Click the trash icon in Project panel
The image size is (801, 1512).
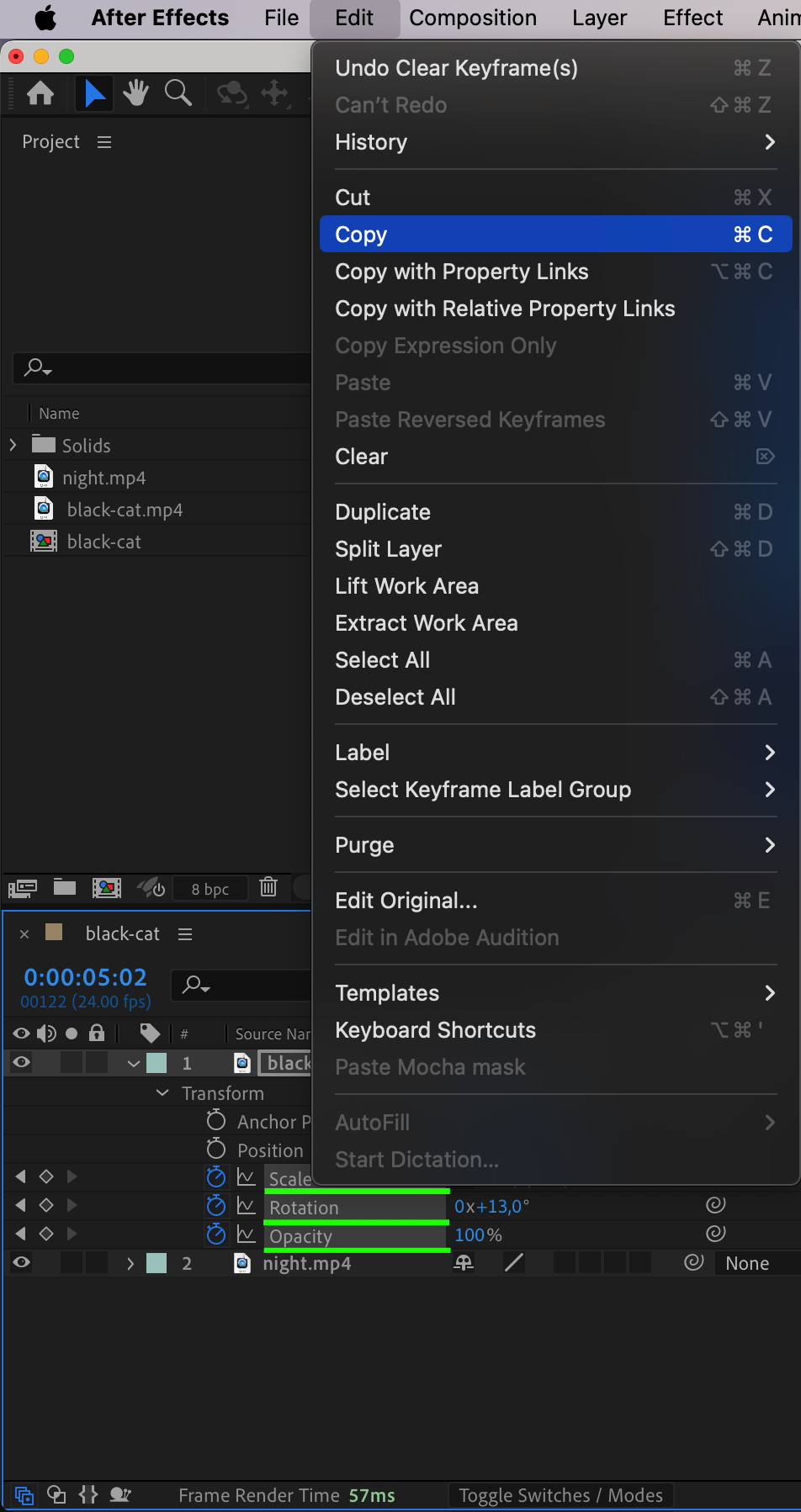pyautogui.click(x=268, y=887)
